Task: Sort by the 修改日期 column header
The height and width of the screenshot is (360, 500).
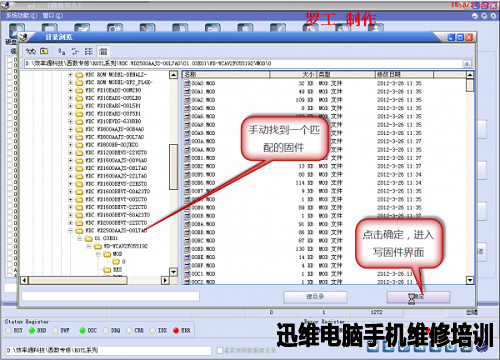Action: coord(404,74)
